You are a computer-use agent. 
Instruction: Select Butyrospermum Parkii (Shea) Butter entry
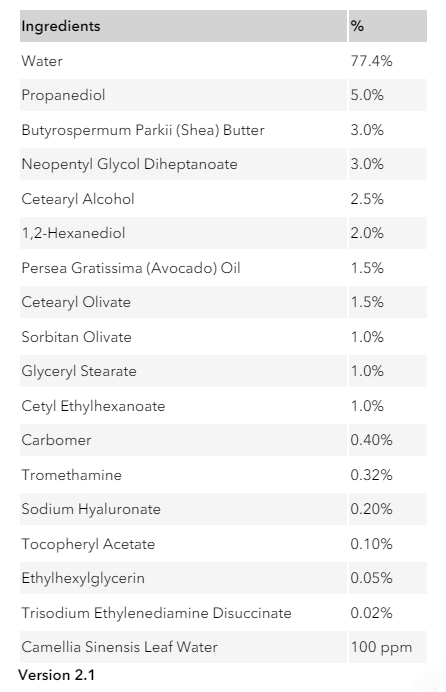143,130
